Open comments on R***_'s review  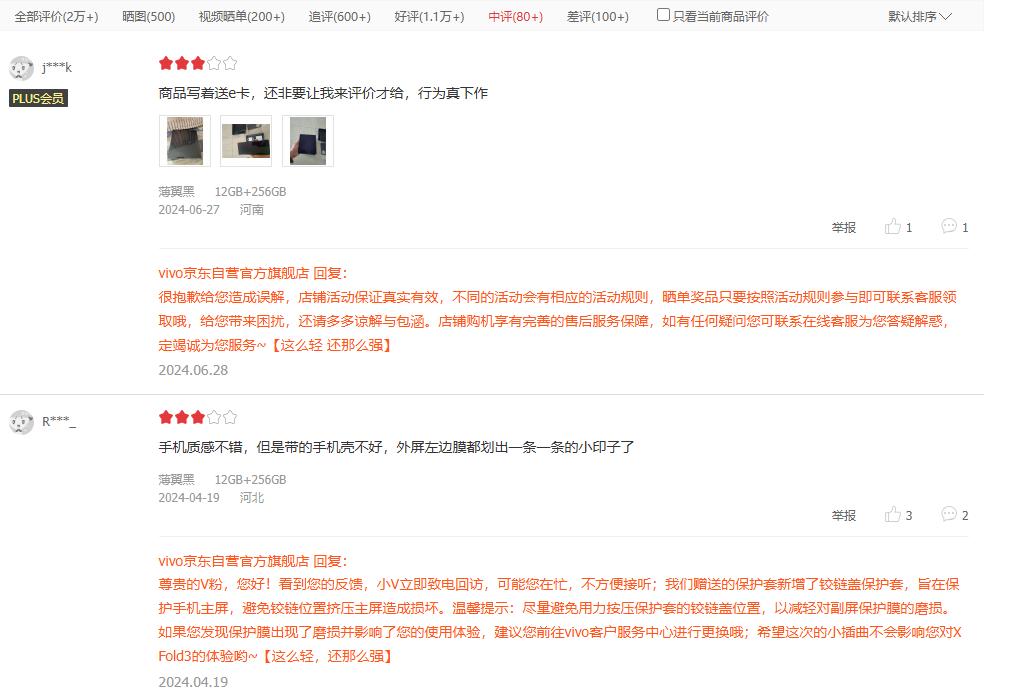(x=955, y=515)
